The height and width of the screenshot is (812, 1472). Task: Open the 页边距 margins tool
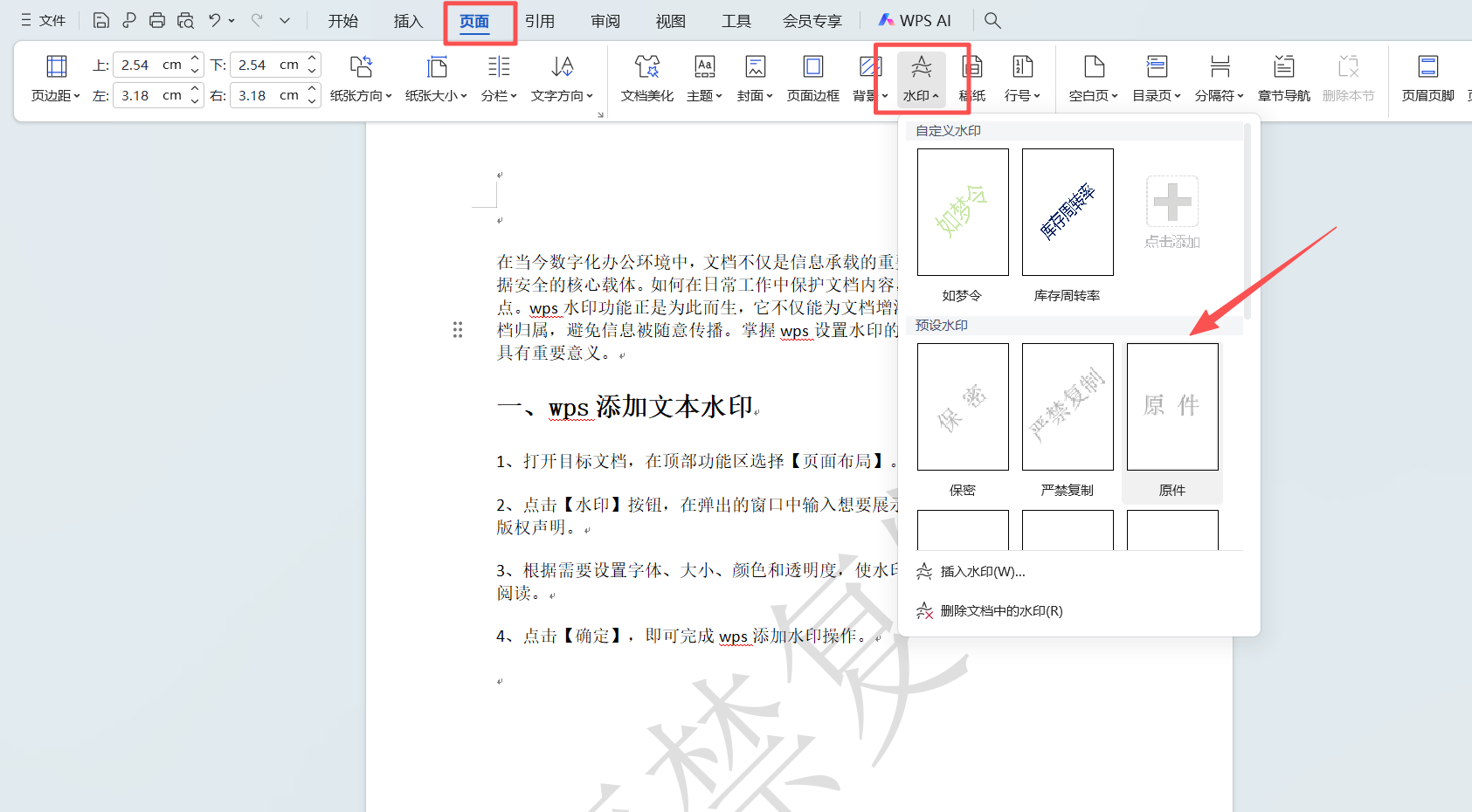pyautogui.click(x=56, y=79)
